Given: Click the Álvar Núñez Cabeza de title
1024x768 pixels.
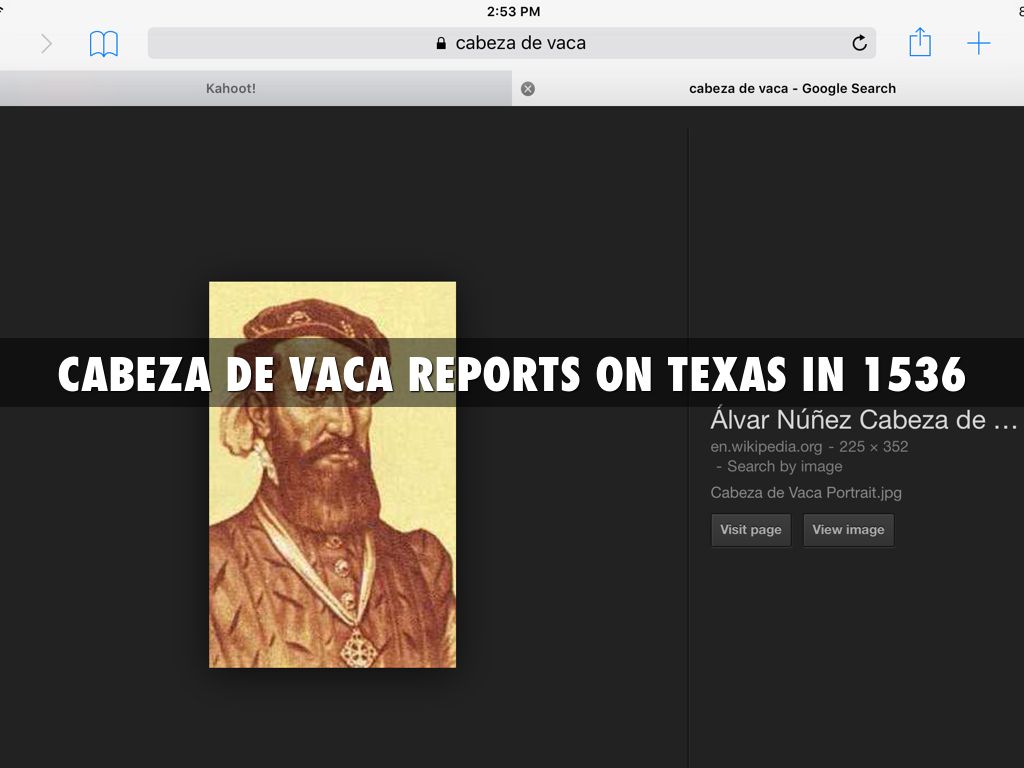Looking at the screenshot, I should pos(863,420).
